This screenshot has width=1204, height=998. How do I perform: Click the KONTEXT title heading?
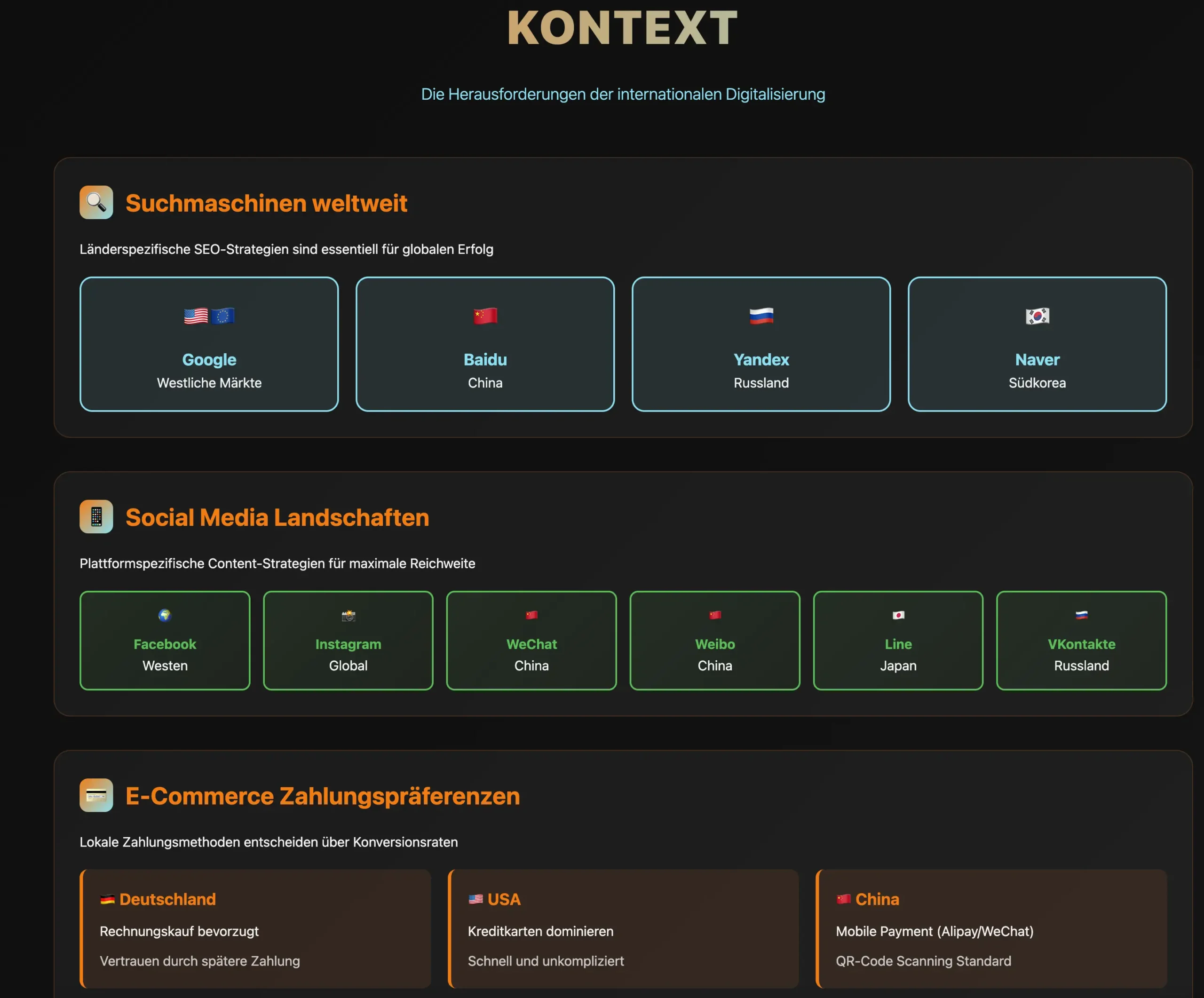622,28
